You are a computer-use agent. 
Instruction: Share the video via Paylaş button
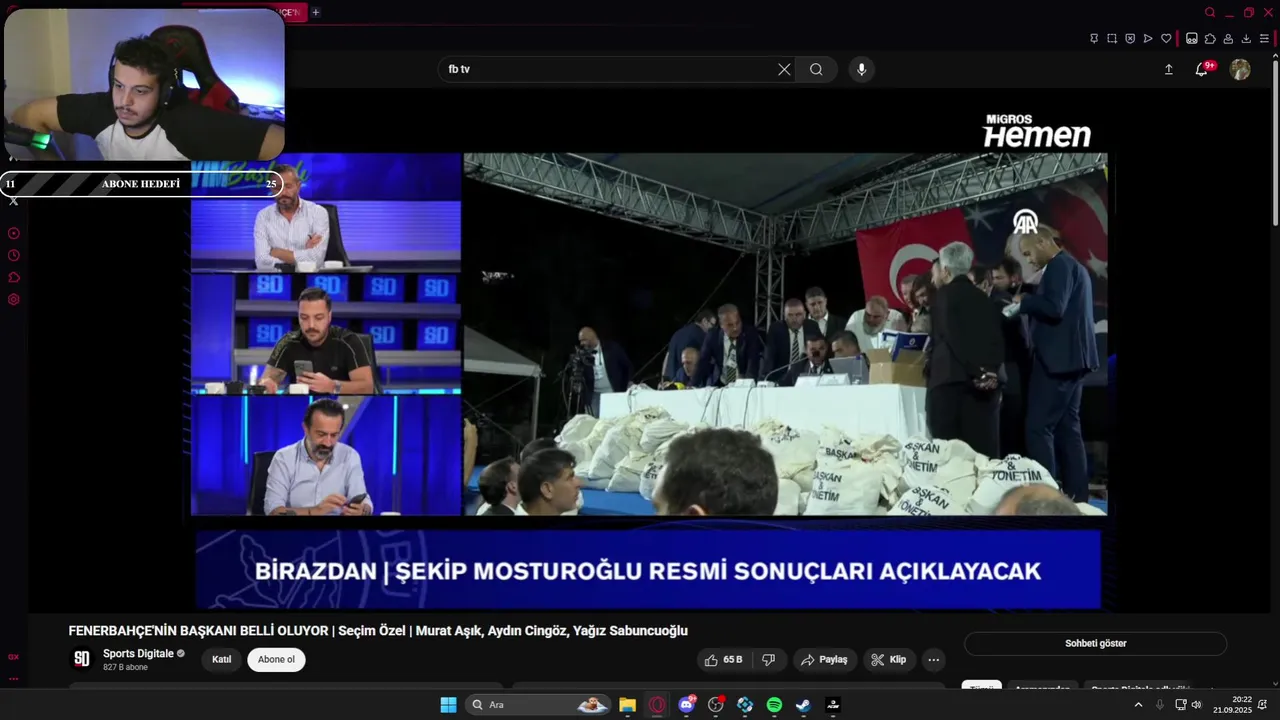coord(825,660)
